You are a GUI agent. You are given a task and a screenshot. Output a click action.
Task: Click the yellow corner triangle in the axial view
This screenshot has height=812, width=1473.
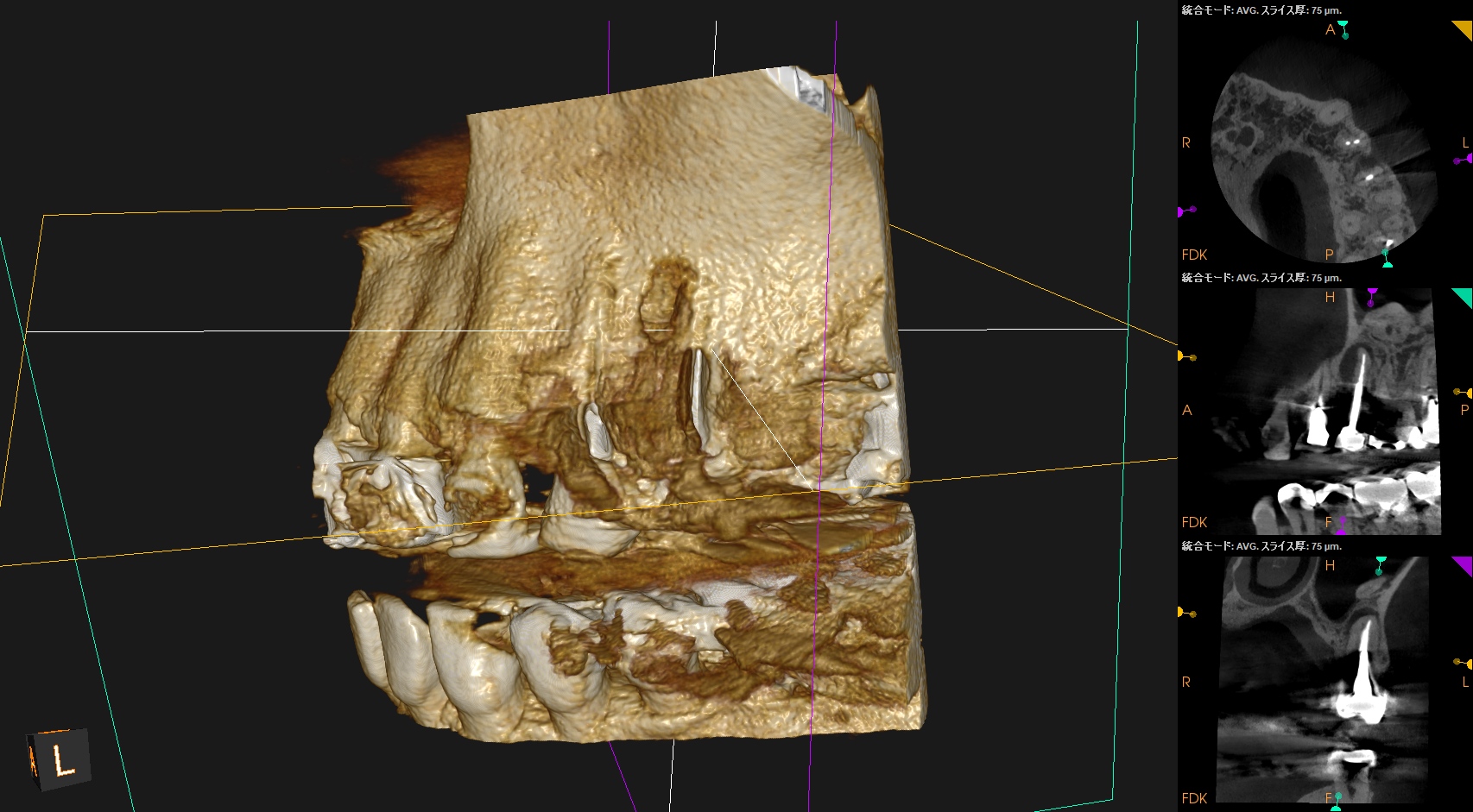click(1464, 28)
